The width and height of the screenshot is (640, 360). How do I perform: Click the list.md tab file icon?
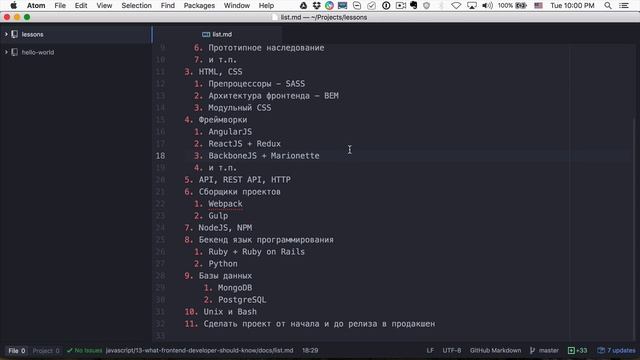(206, 34)
